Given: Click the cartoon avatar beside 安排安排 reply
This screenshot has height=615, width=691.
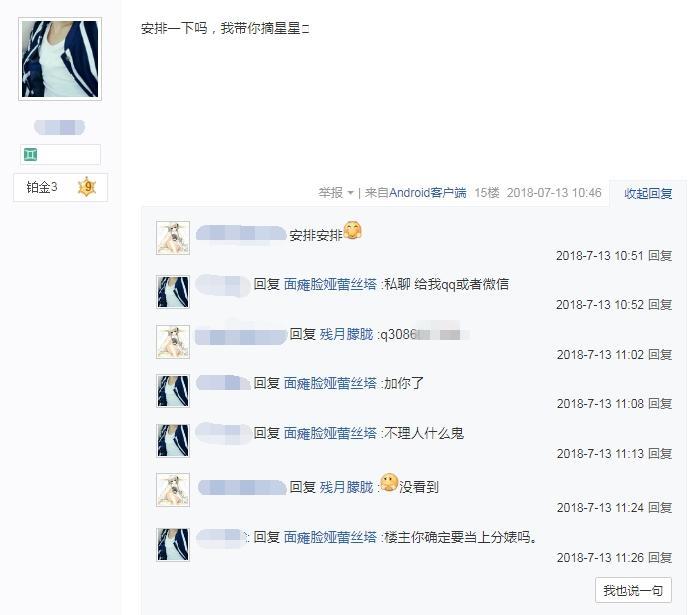Looking at the screenshot, I should (173, 238).
